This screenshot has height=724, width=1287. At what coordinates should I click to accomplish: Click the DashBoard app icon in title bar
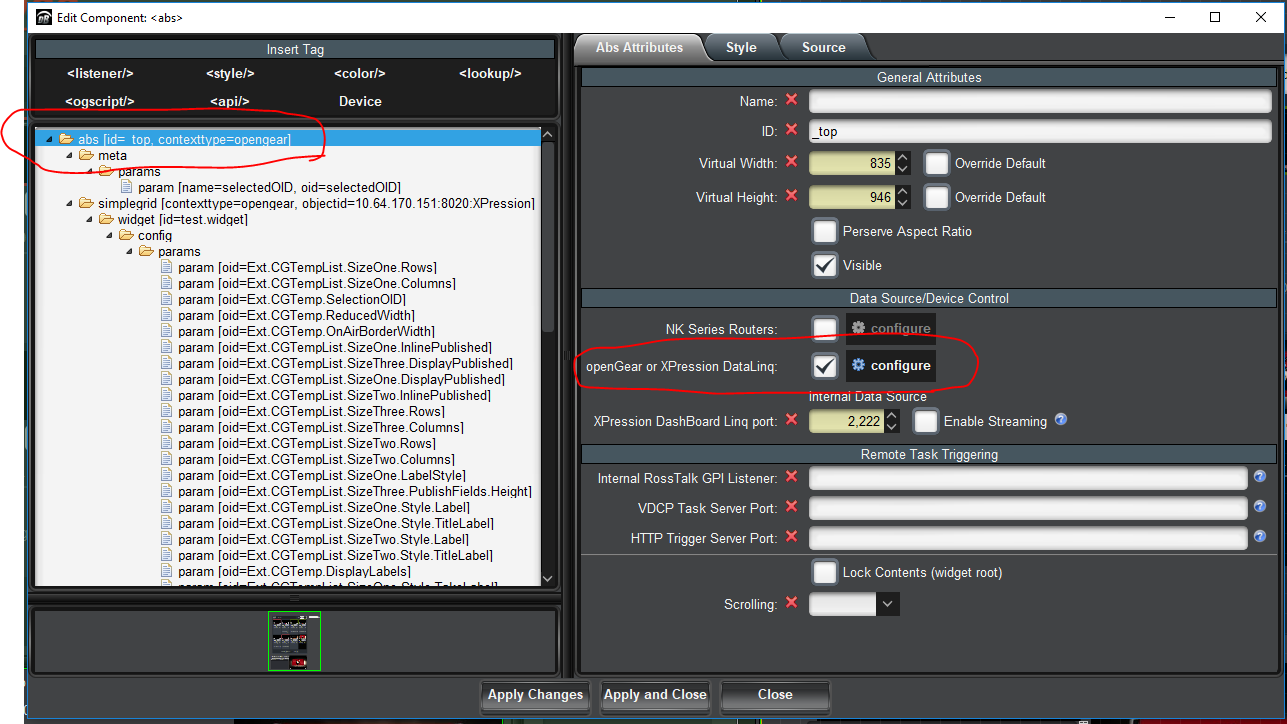[43, 17]
